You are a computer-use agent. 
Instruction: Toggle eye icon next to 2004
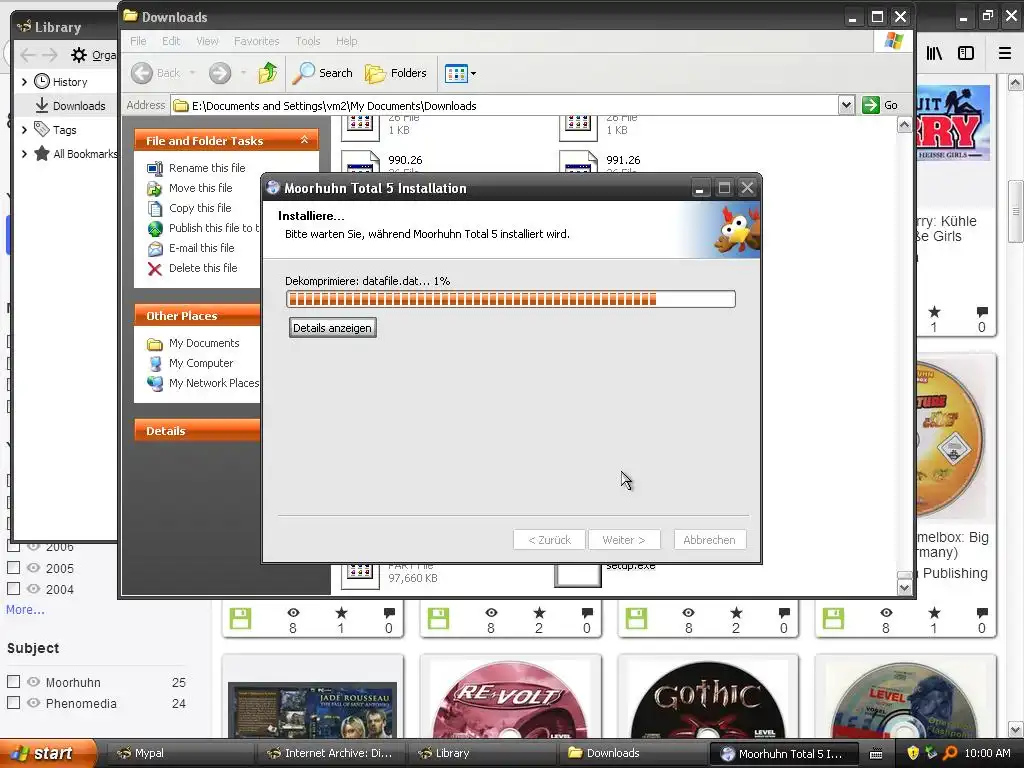pos(33,588)
